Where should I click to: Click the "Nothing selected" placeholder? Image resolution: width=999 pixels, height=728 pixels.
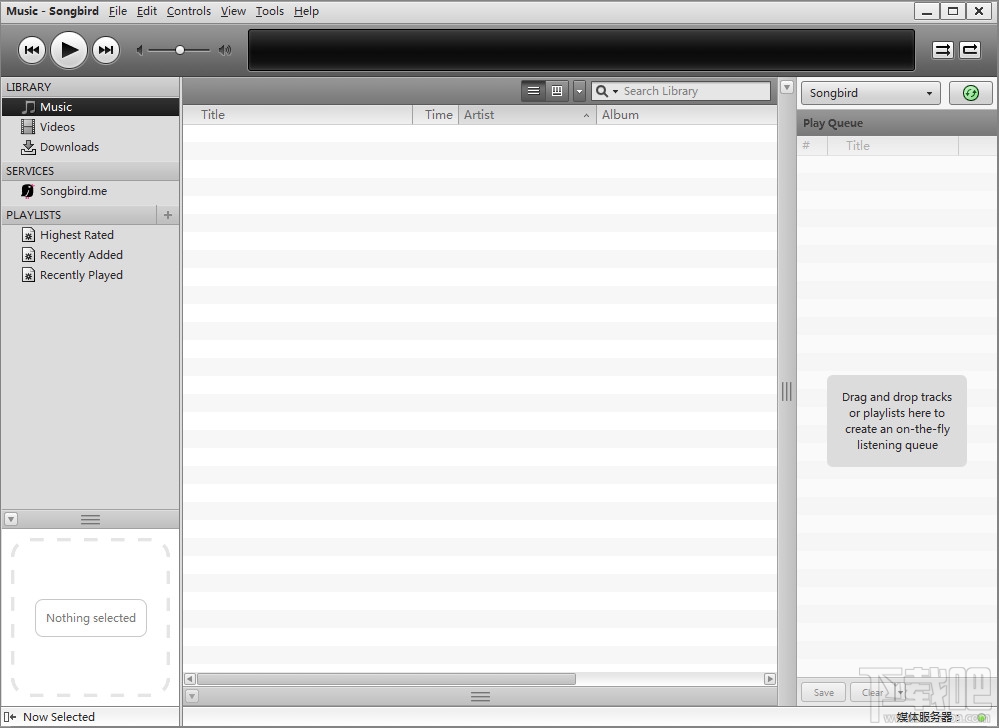click(x=90, y=618)
